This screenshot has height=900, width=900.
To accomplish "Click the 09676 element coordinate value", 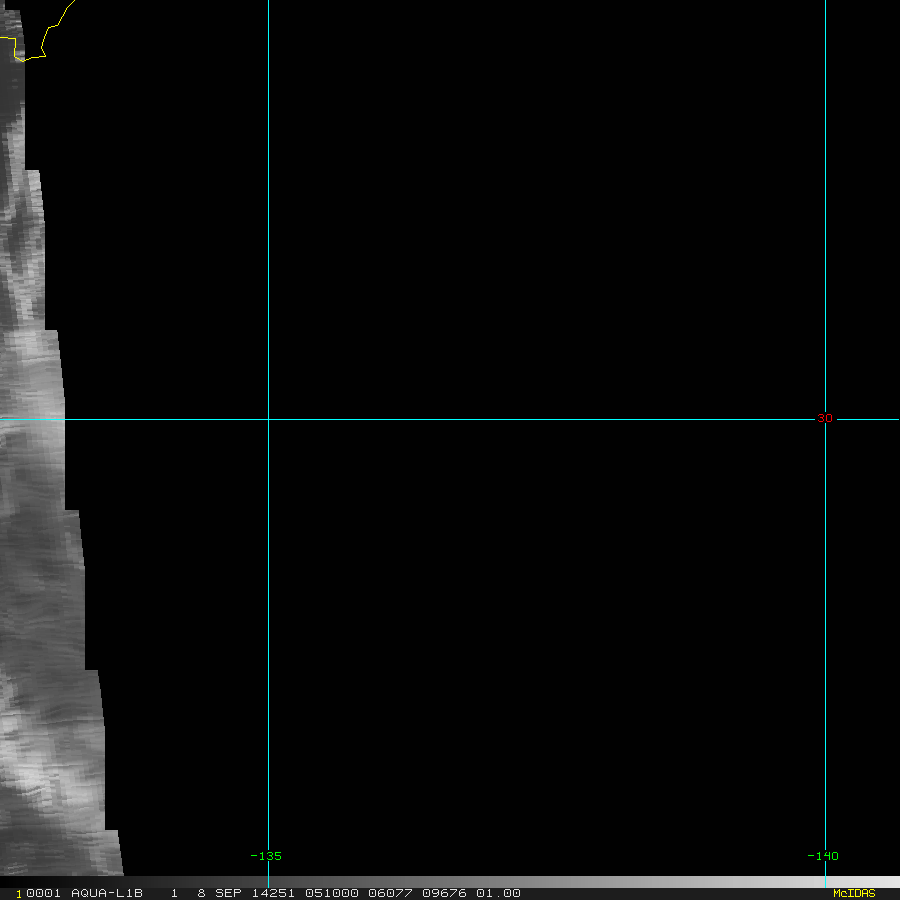I will (x=444, y=893).
